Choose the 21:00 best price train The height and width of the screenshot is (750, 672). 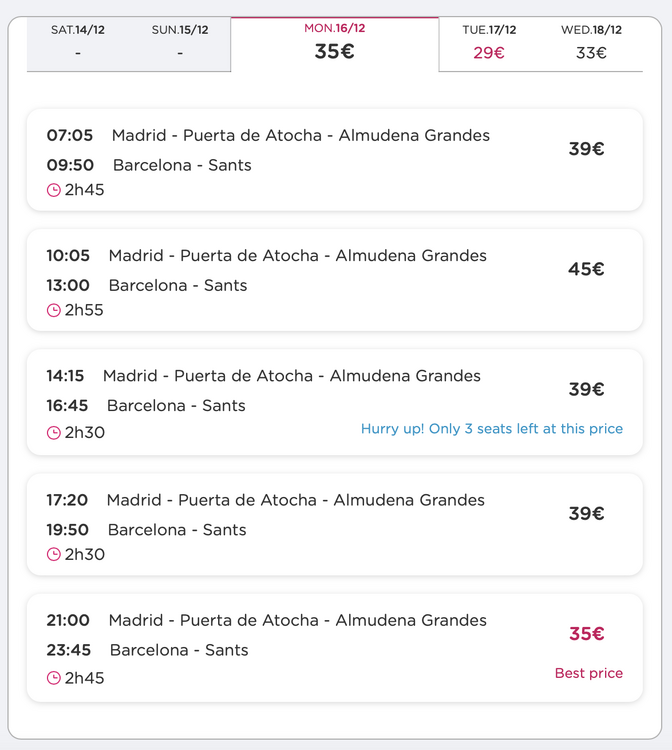335,648
